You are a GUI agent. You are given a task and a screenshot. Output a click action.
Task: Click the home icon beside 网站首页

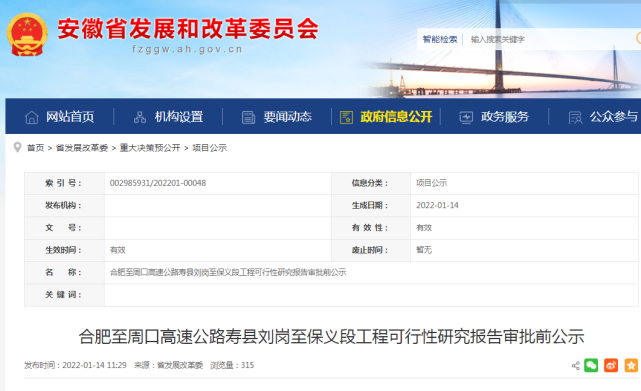[31, 117]
